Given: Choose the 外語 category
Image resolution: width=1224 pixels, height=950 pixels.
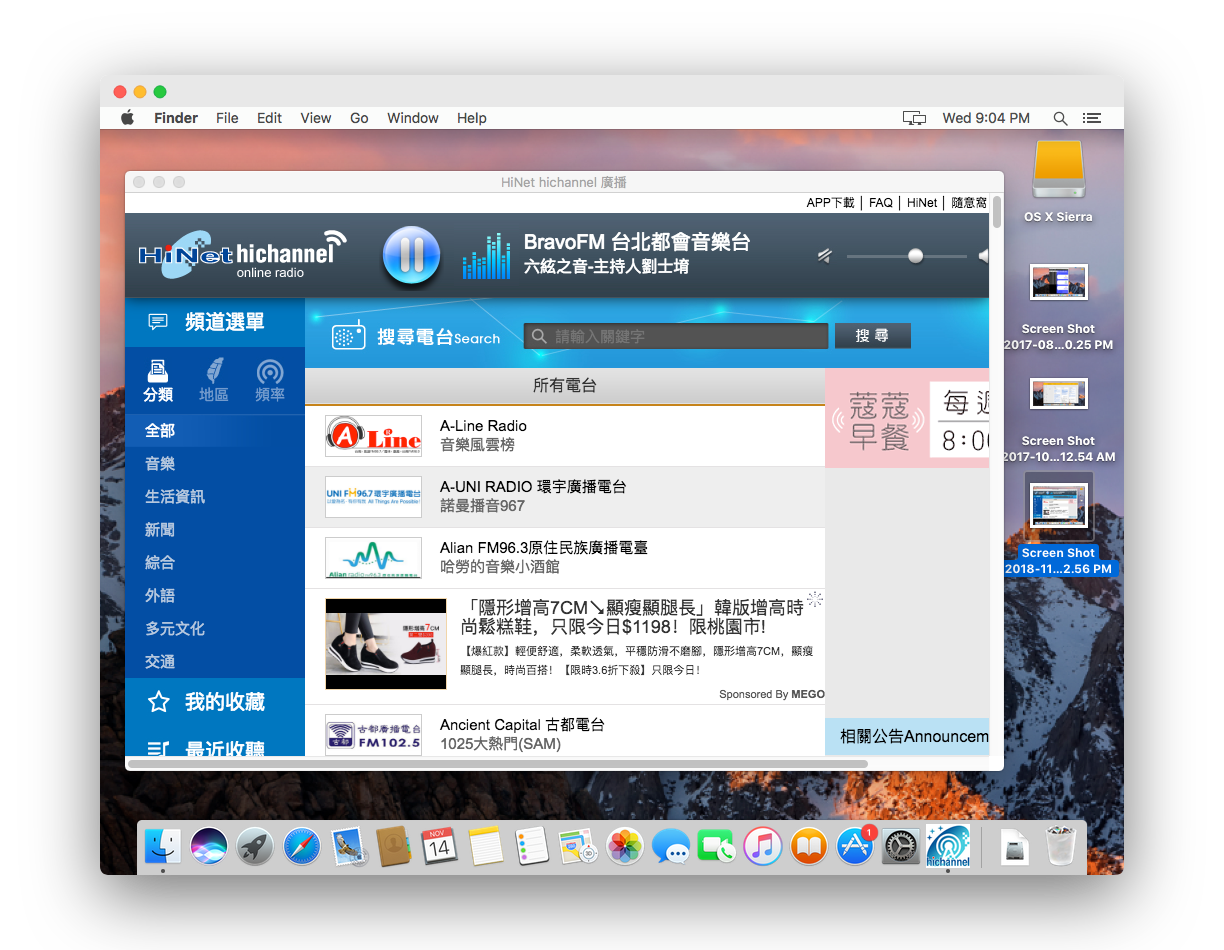Looking at the screenshot, I should (x=160, y=595).
